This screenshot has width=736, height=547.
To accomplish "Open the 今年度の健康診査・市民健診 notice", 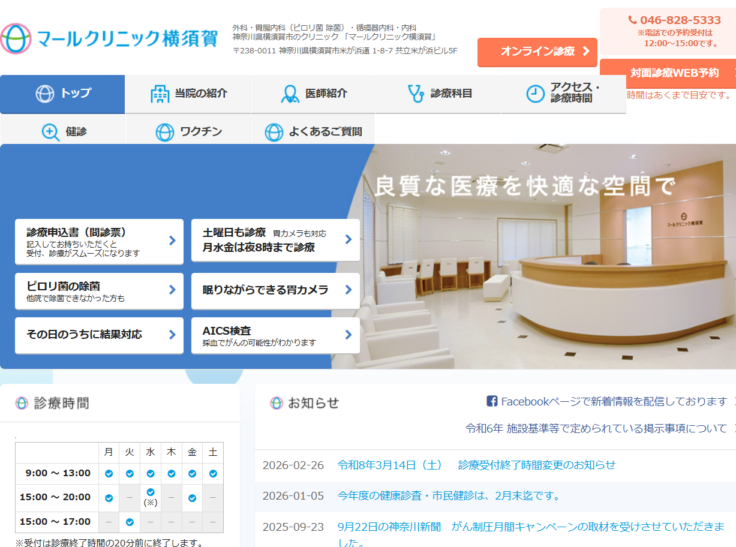I will (448, 496).
